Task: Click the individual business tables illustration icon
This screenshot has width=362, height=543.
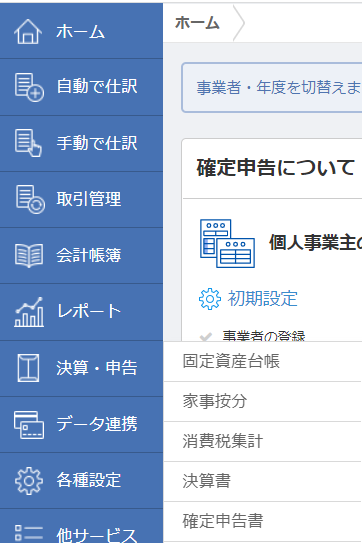Action: [227, 243]
